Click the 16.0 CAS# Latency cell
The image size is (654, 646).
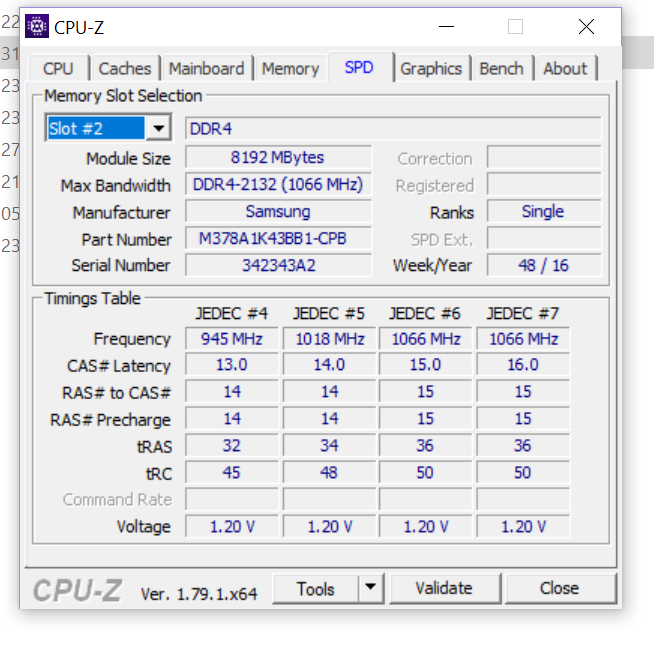pos(523,365)
